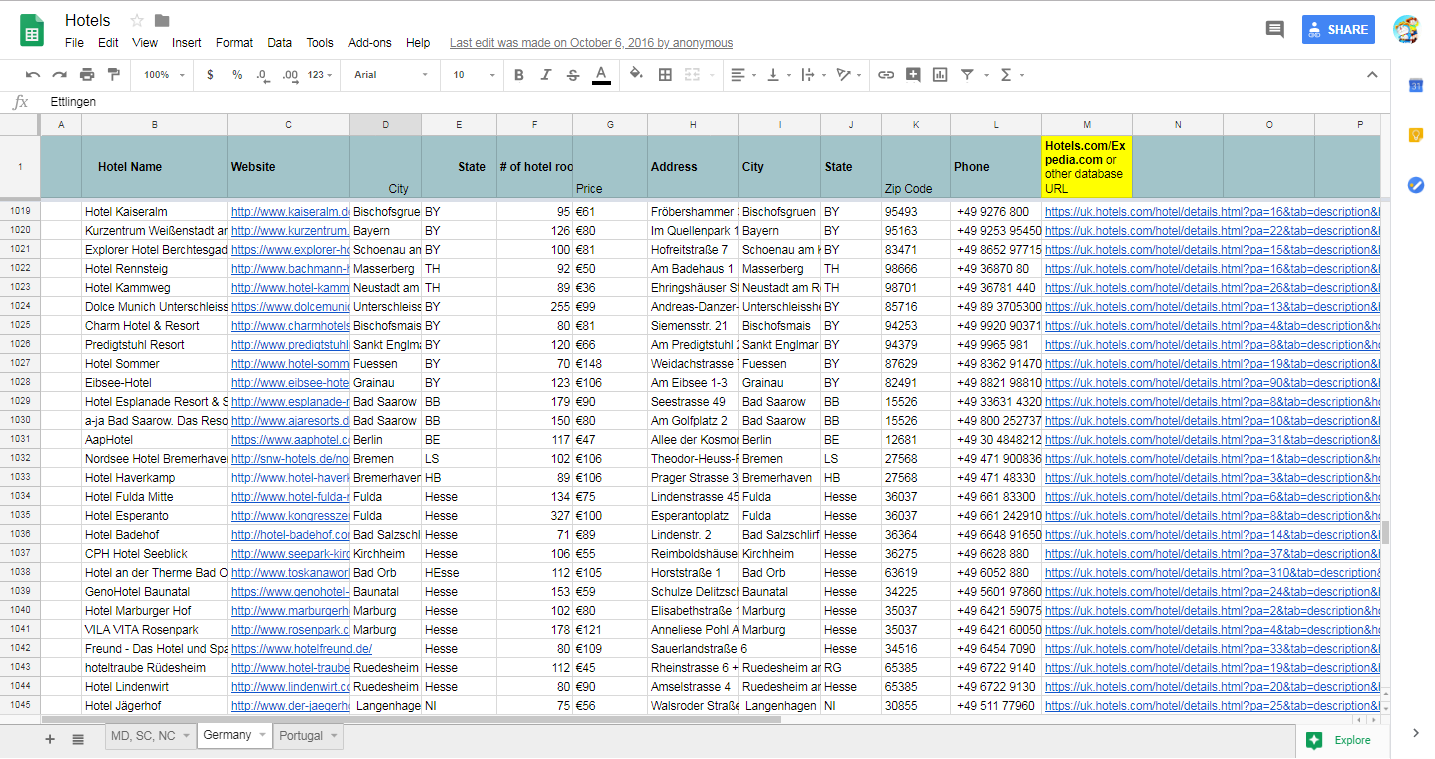Select the Paint format tool
Screen dimensions: 1435x759
point(113,75)
